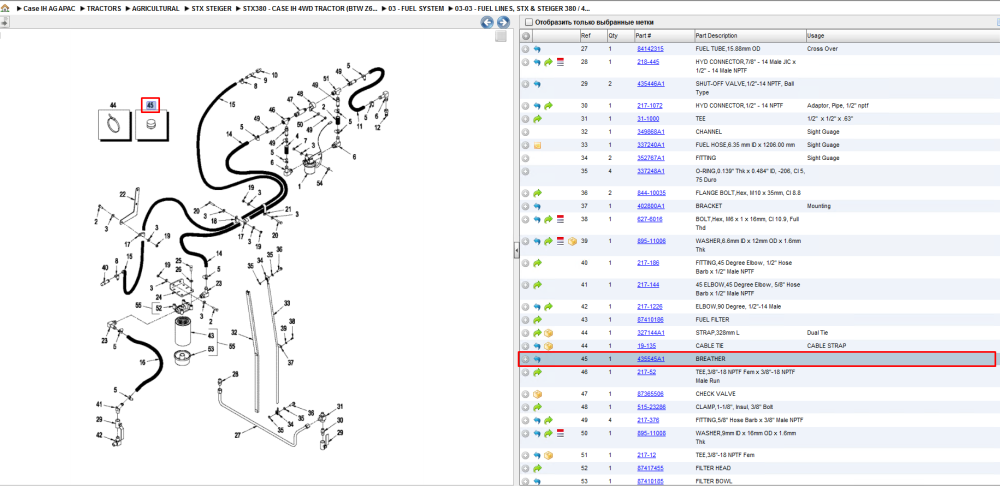Click package icon in CHECK VALVE row
The image size is (1000, 486).
(x=537, y=394)
